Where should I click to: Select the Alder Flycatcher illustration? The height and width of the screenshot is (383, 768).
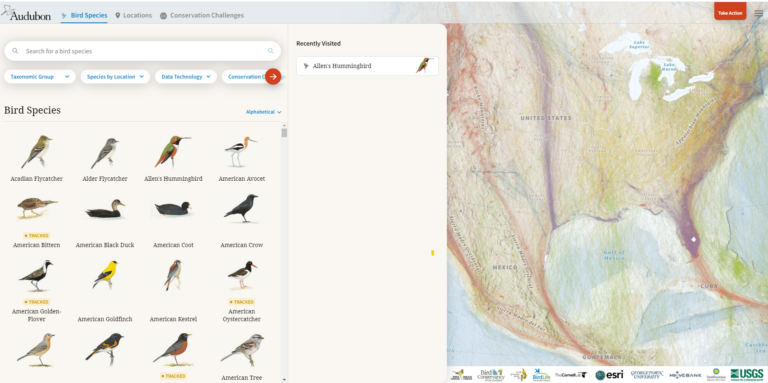[105, 153]
